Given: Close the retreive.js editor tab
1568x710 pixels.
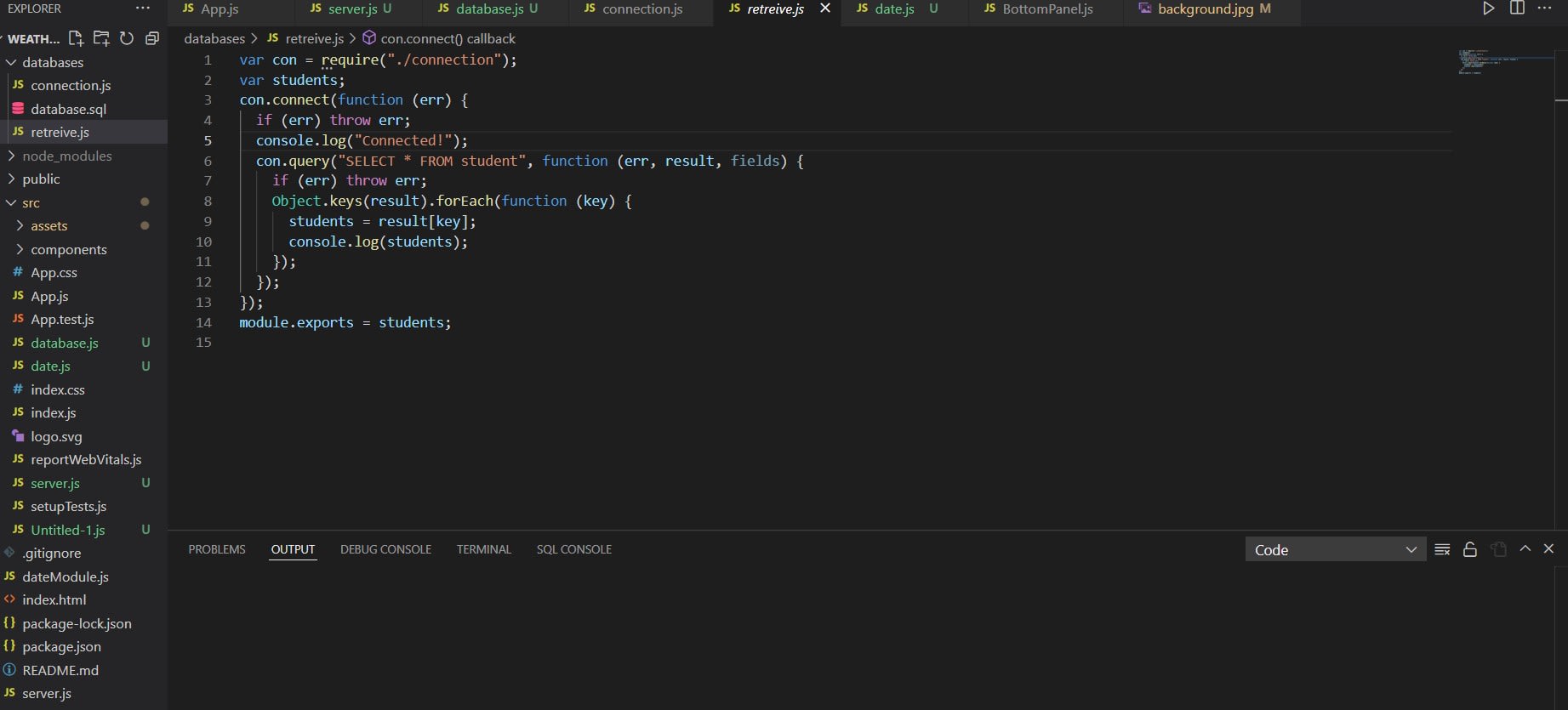Looking at the screenshot, I should [x=824, y=9].
